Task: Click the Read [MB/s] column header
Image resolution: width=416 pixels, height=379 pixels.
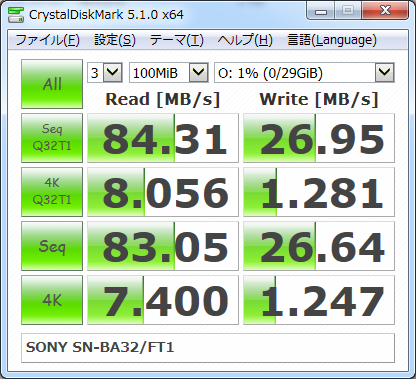Action: tap(163, 99)
